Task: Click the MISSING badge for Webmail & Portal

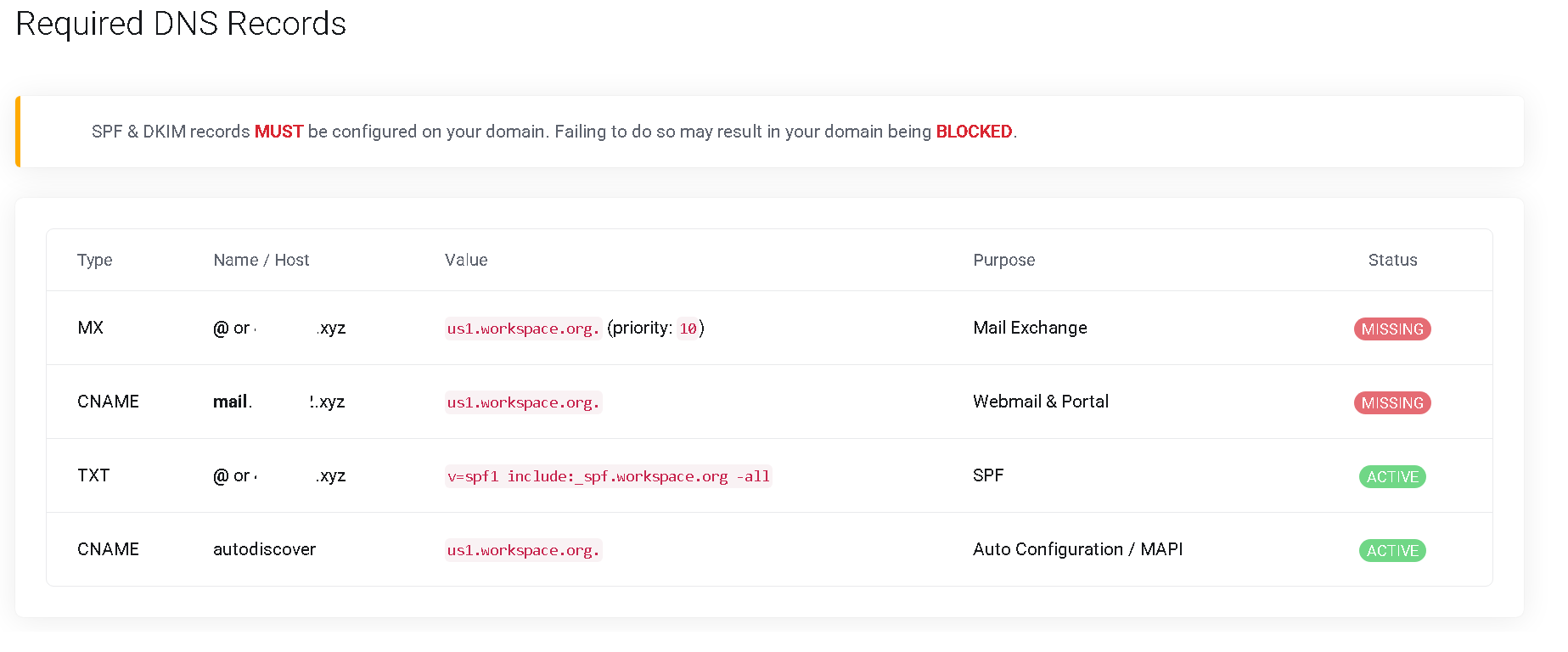Action: click(1391, 403)
